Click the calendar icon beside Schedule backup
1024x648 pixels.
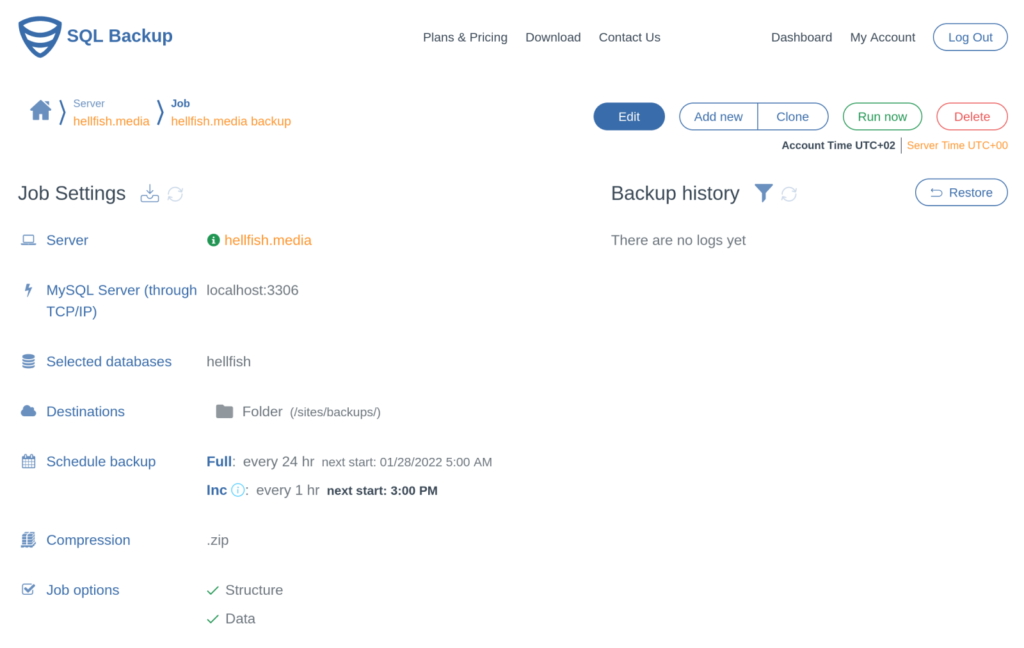coord(26,461)
